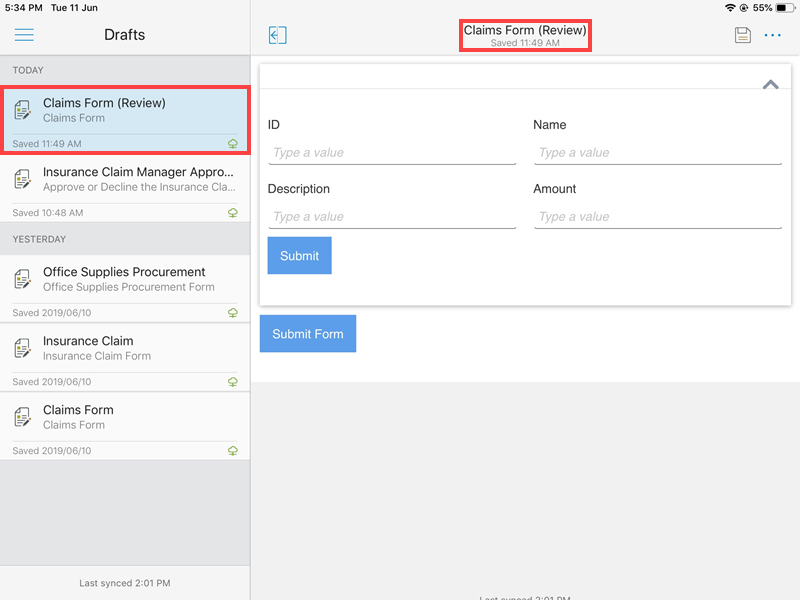Open the Insurance Claim draft

pyautogui.click(x=125, y=357)
